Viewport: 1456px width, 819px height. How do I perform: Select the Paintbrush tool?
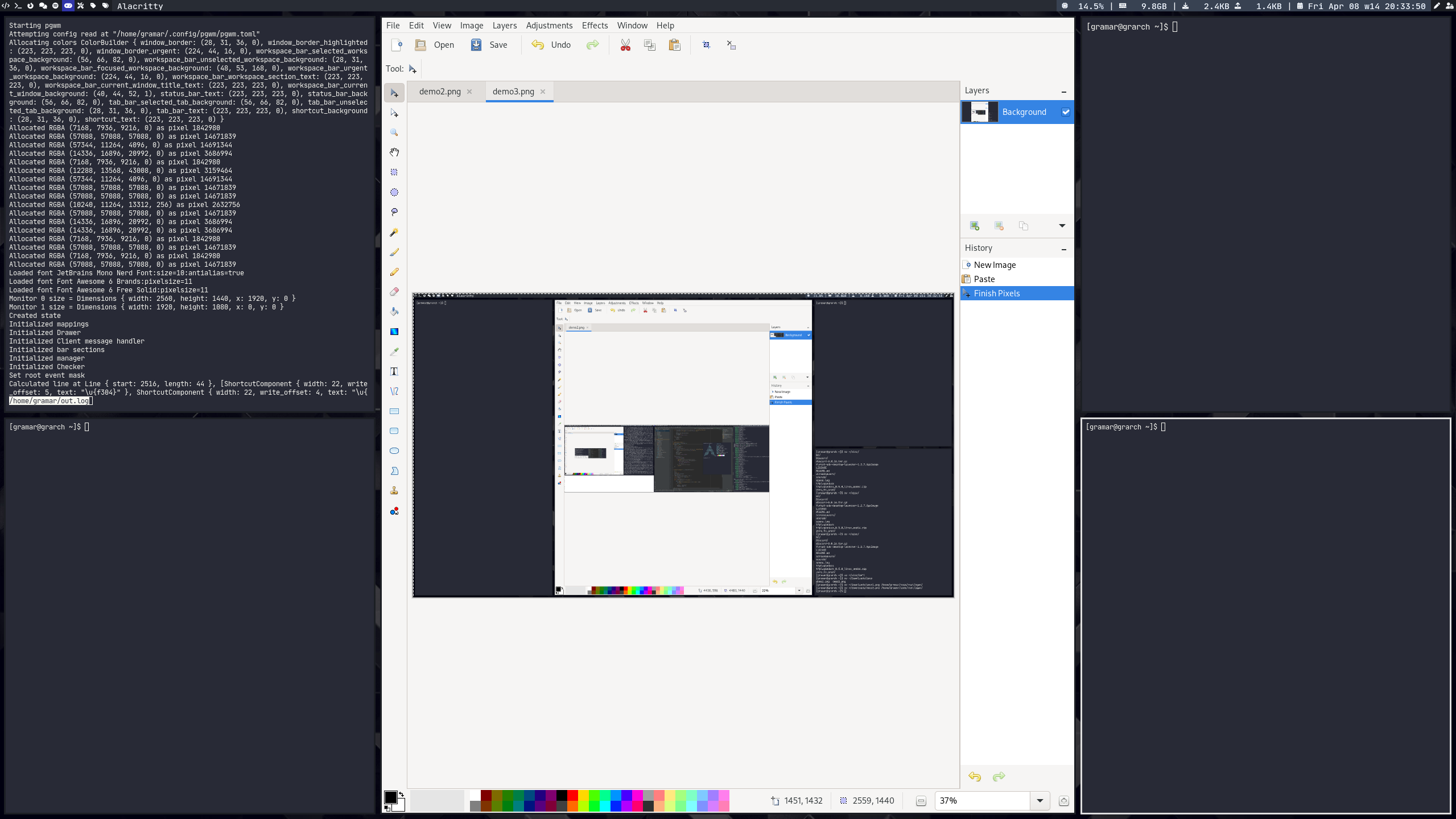click(394, 251)
